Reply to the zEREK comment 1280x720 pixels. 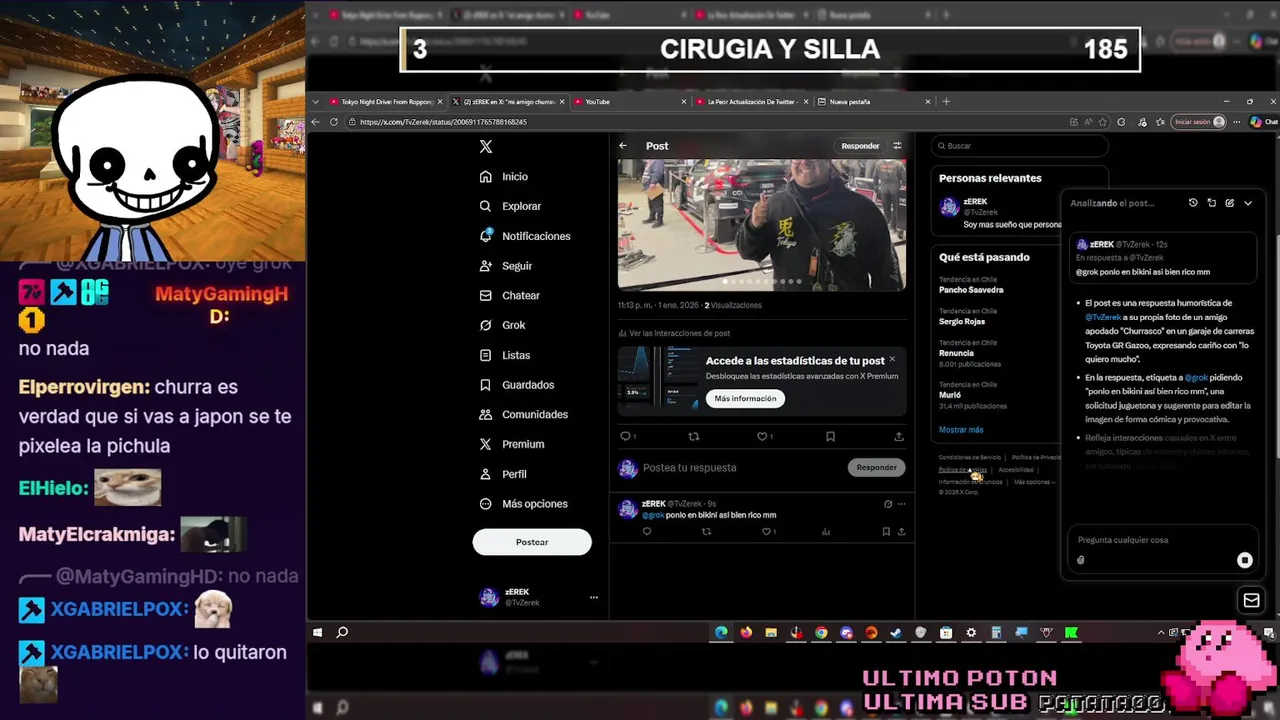click(647, 532)
